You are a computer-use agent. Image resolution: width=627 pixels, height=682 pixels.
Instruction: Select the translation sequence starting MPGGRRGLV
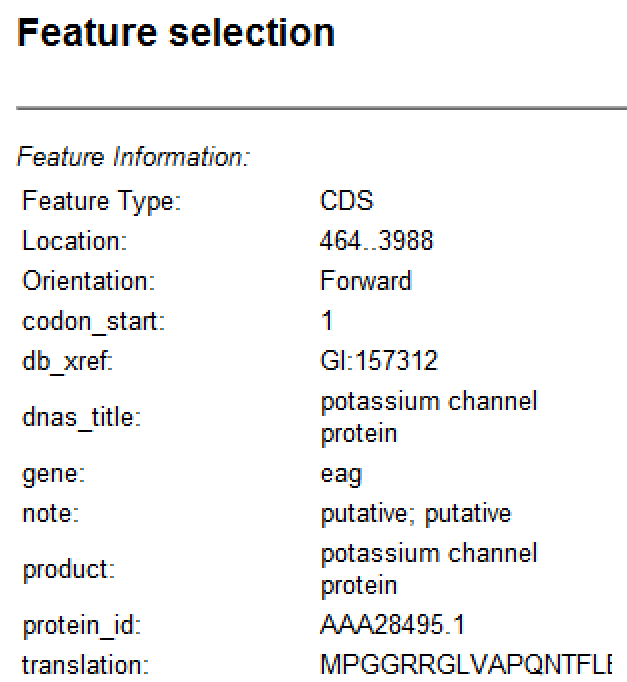pyautogui.click(x=465, y=665)
